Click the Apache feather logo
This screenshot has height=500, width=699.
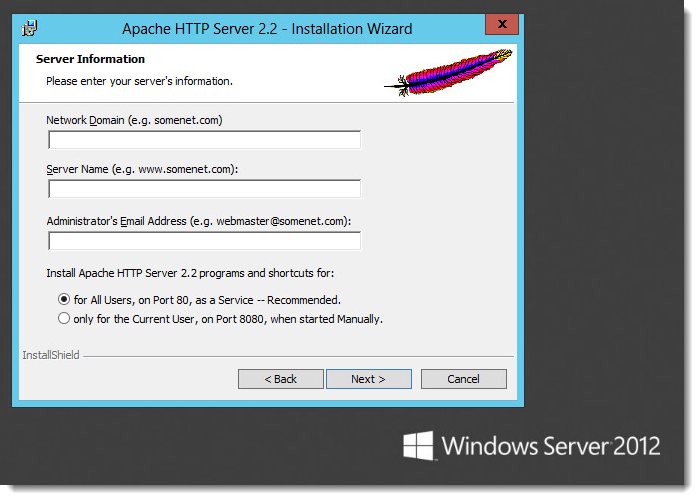click(448, 72)
